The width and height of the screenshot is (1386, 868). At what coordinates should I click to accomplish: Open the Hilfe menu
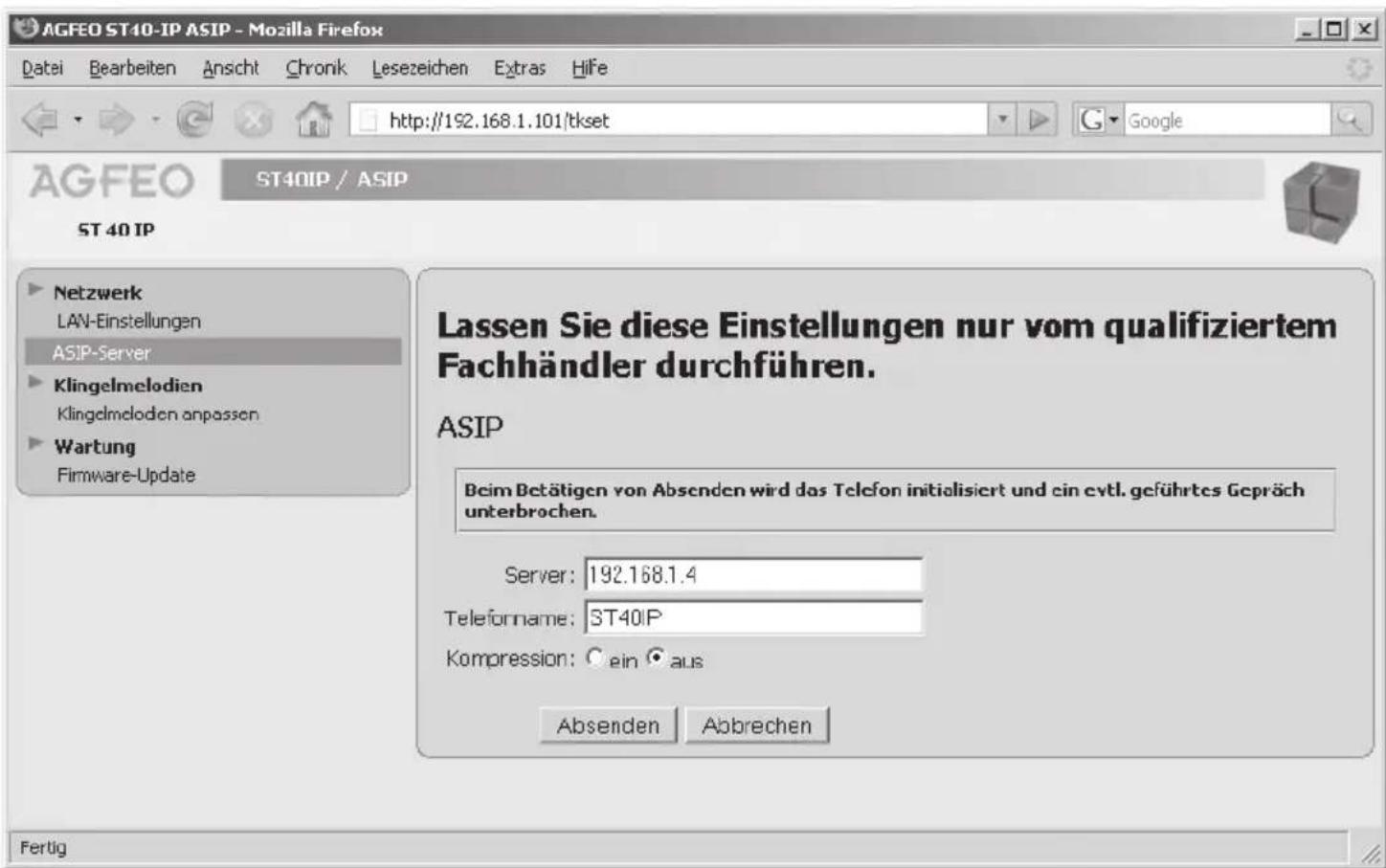pyautogui.click(x=590, y=68)
